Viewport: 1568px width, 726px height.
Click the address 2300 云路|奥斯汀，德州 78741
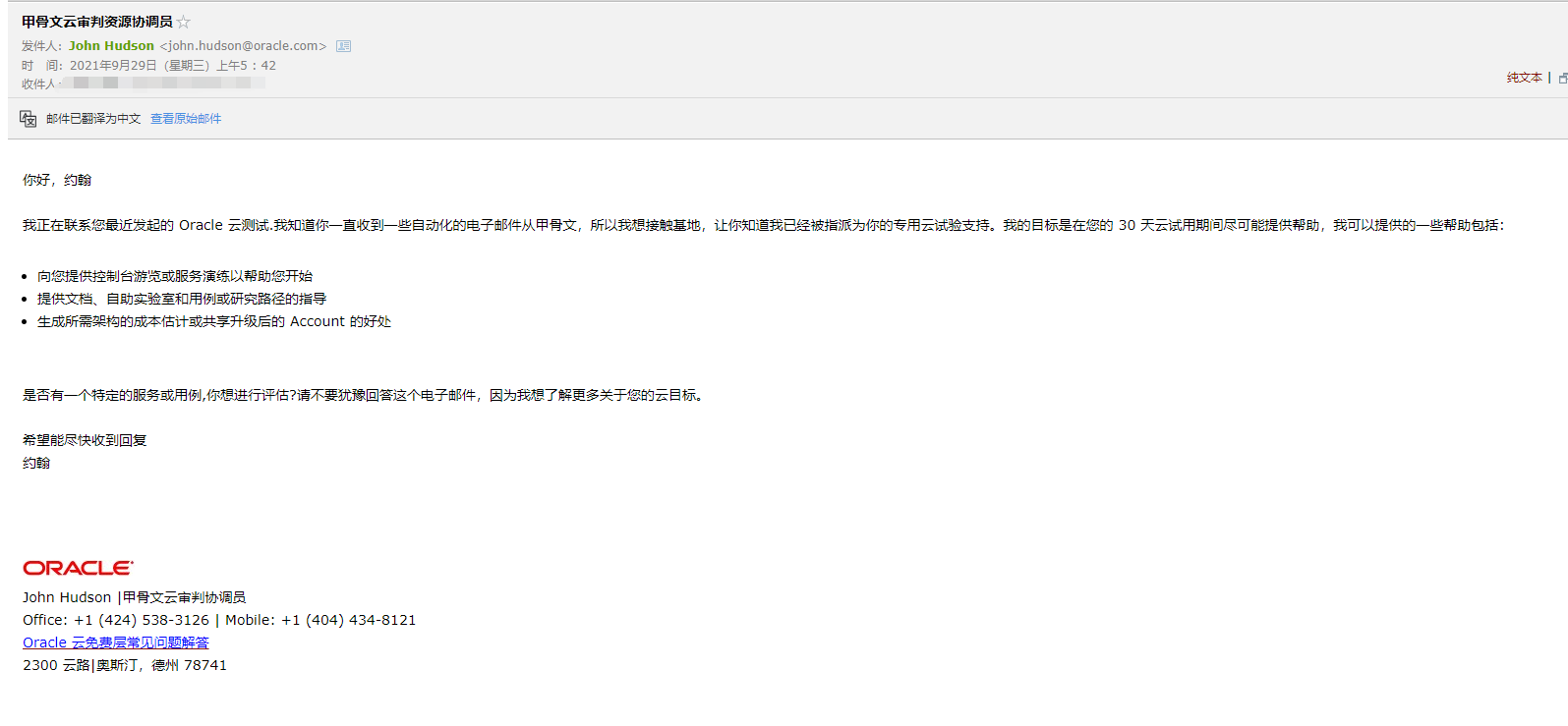point(125,665)
